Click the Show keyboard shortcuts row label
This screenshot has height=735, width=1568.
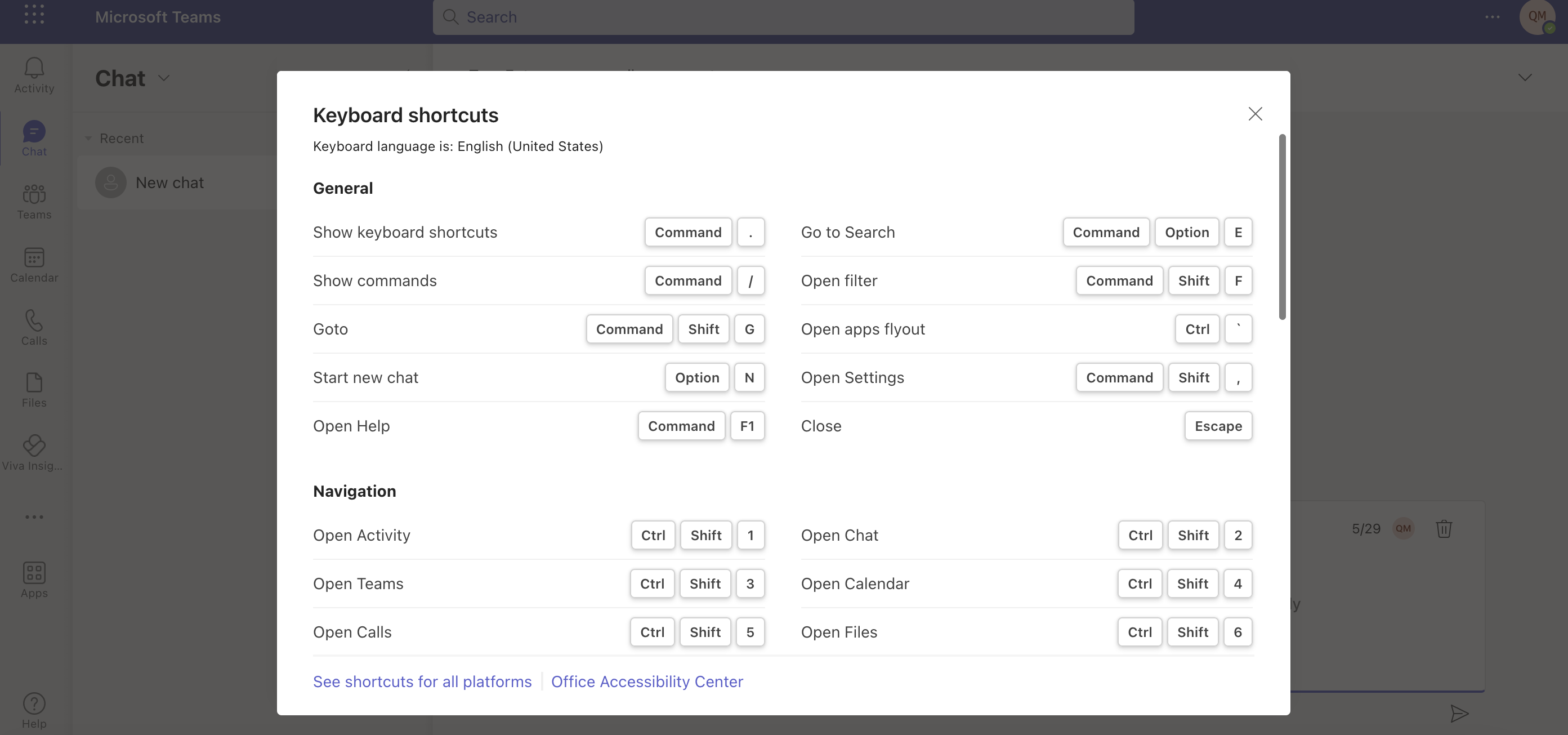coord(405,232)
